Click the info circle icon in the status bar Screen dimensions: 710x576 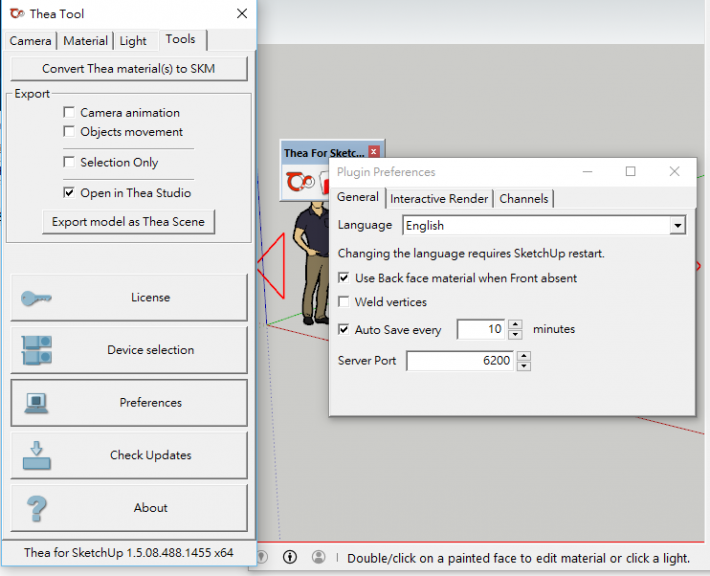click(290, 557)
